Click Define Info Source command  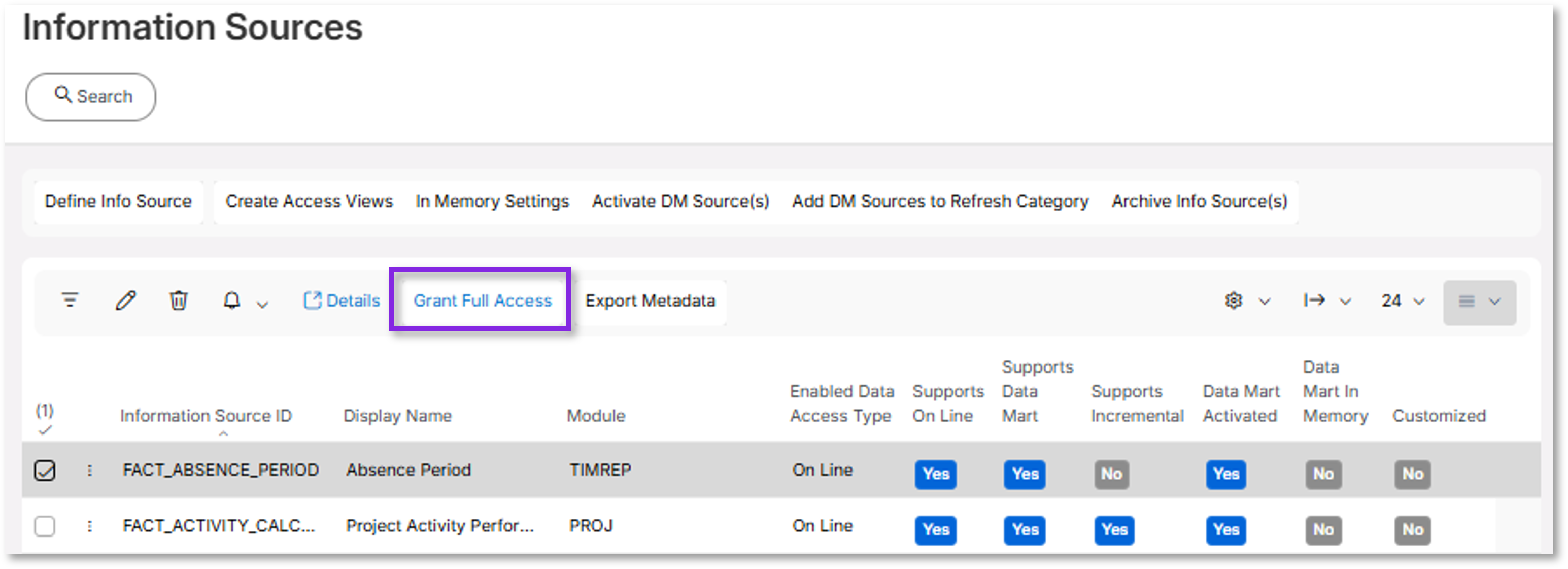(x=118, y=202)
